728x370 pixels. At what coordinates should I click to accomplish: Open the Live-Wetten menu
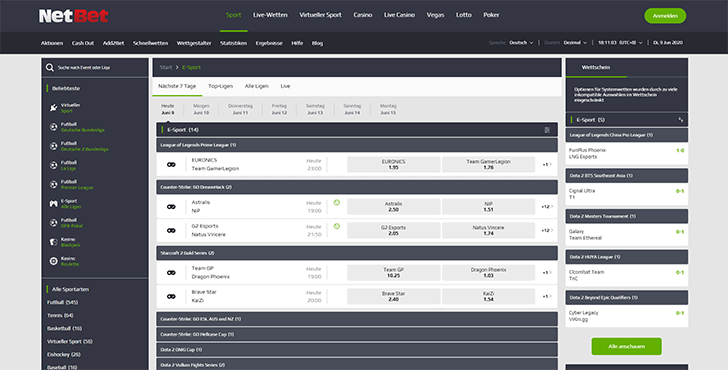pos(270,15)
